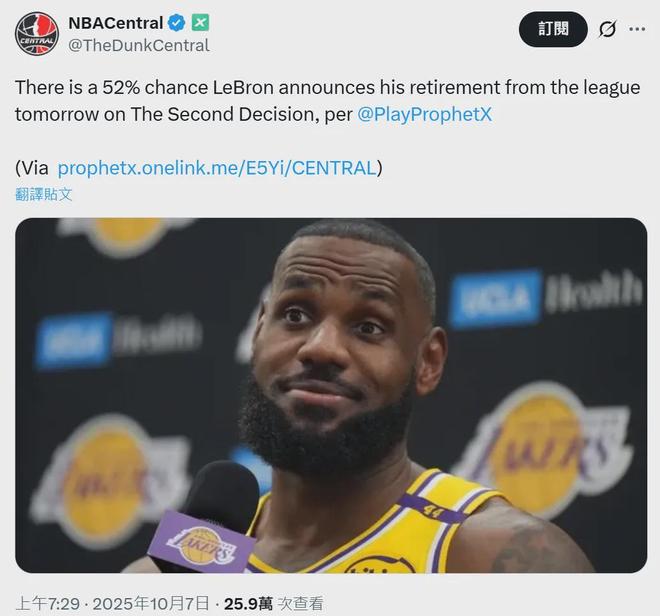Open the @TheDunkCentral handle link
This screenshot has width=660, height=616.
138,45
